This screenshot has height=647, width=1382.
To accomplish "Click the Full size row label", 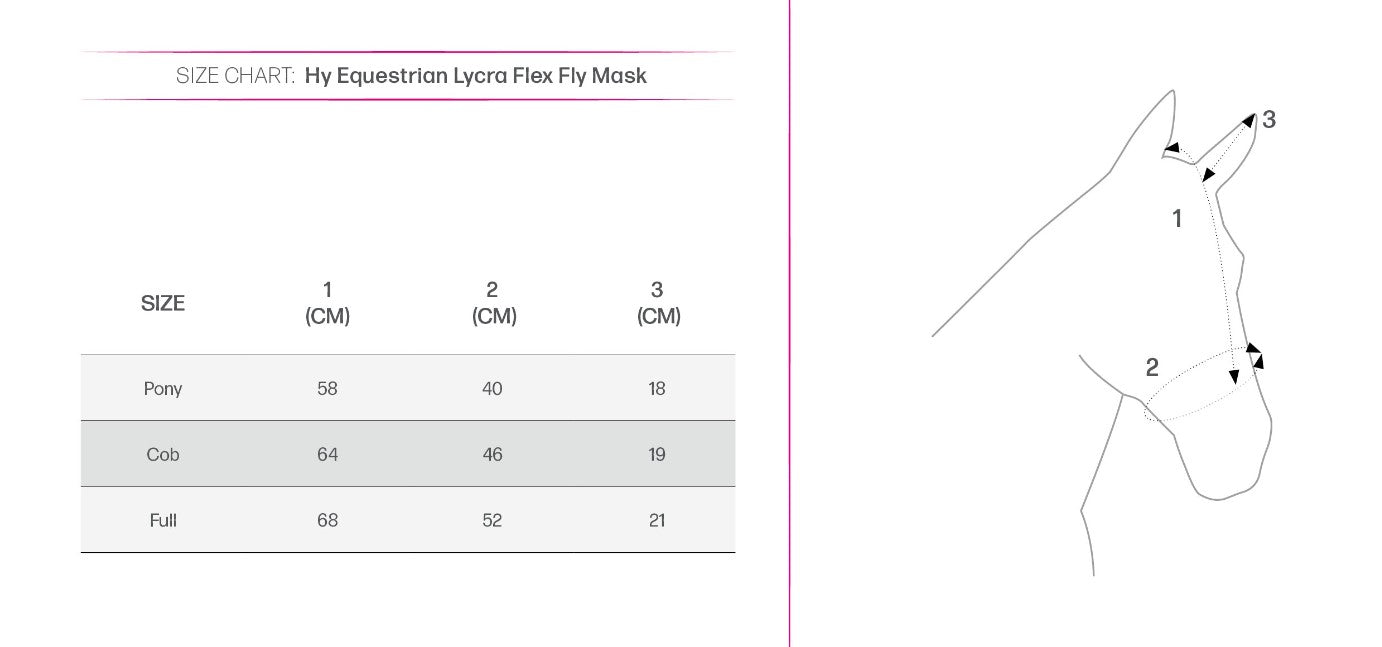I will [163, 520].
